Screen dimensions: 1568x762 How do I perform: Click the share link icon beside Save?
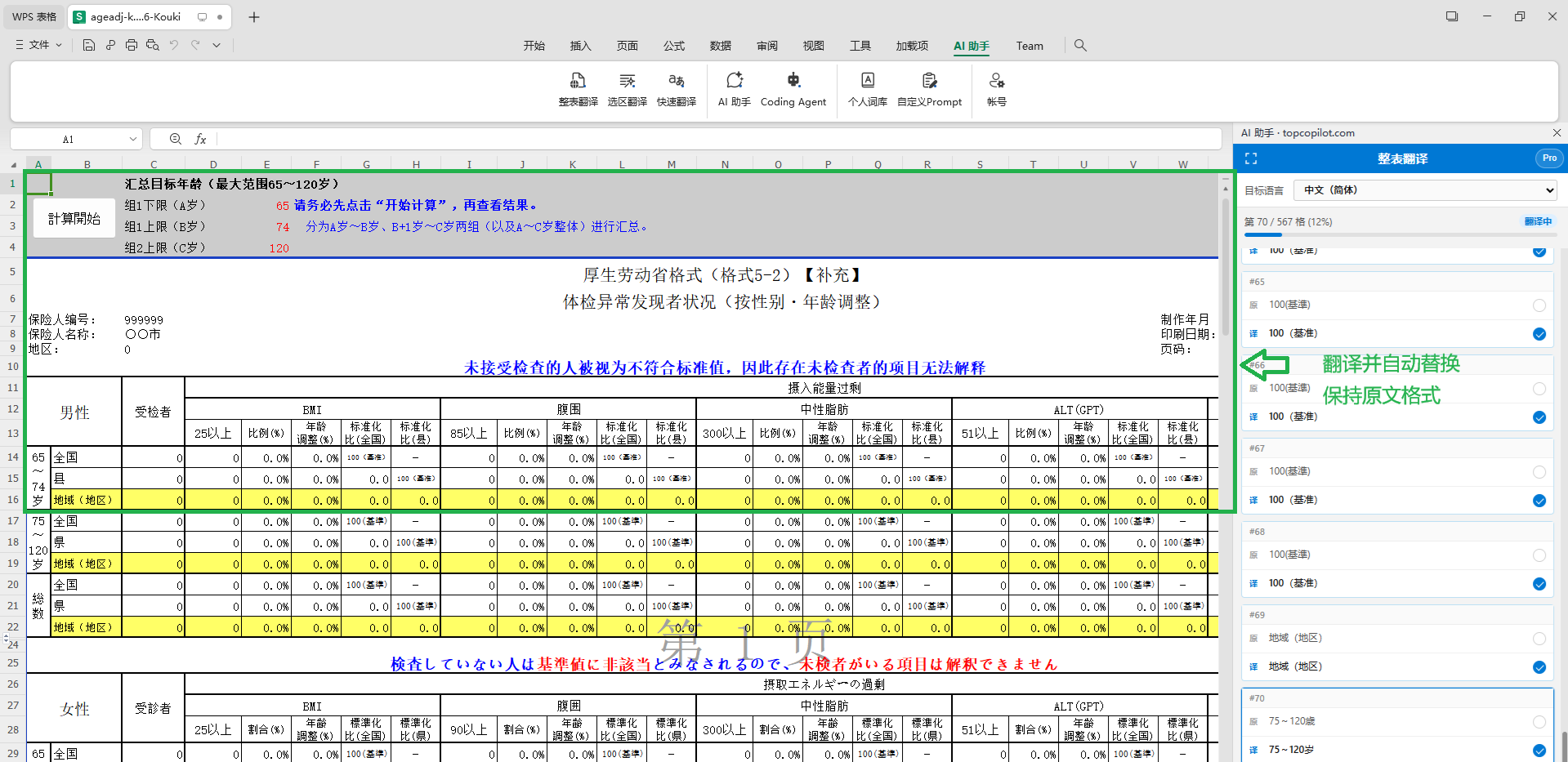(x=110, y=45)
